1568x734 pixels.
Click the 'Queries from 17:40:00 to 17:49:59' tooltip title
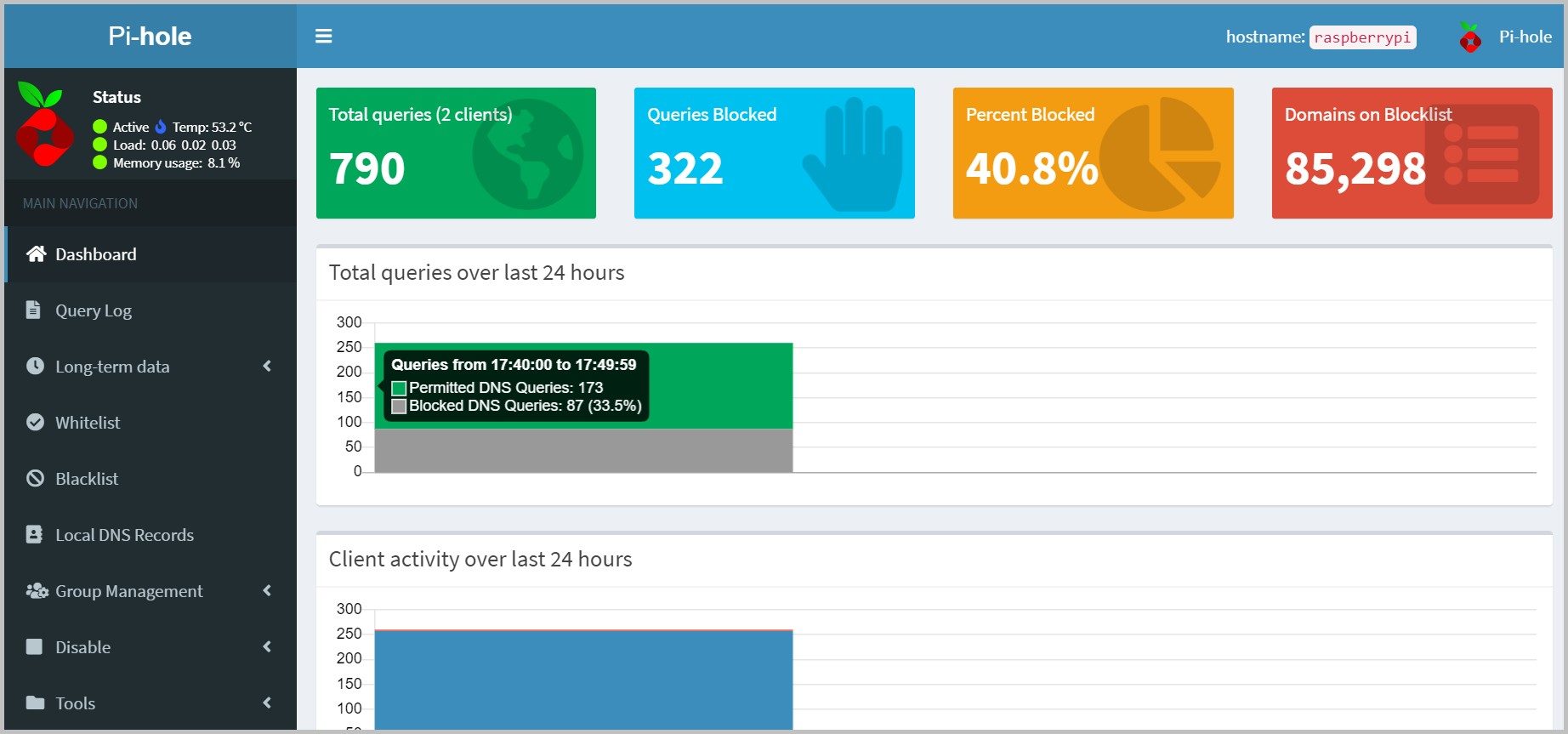pyautogui.click(x=514, y=365)
